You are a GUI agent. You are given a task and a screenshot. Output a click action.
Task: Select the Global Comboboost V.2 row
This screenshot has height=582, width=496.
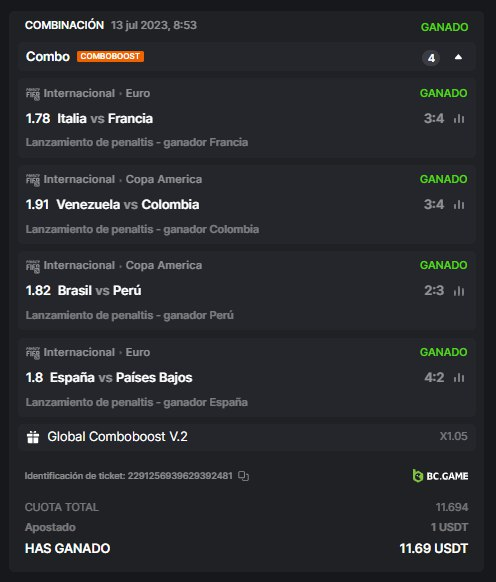tap(247, 437)
